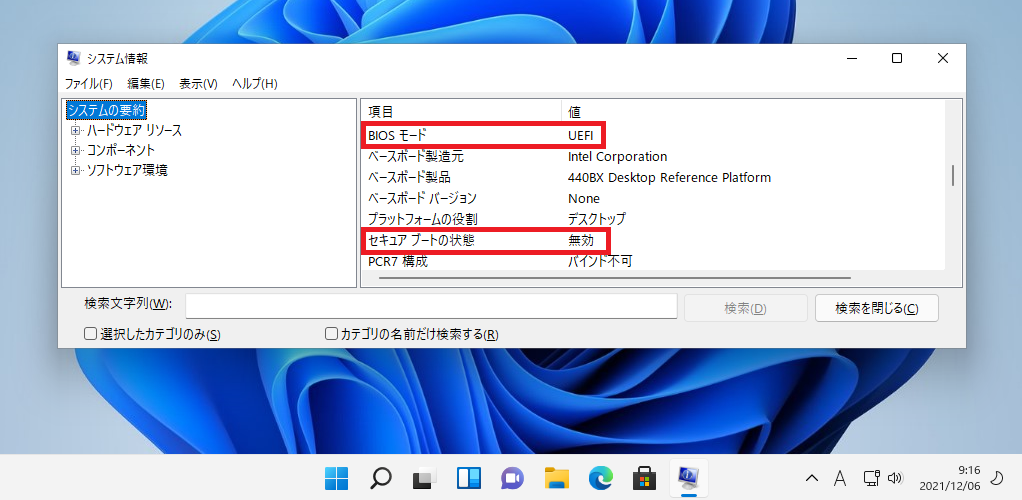Open the Windows Start menu

coord(336,479)
